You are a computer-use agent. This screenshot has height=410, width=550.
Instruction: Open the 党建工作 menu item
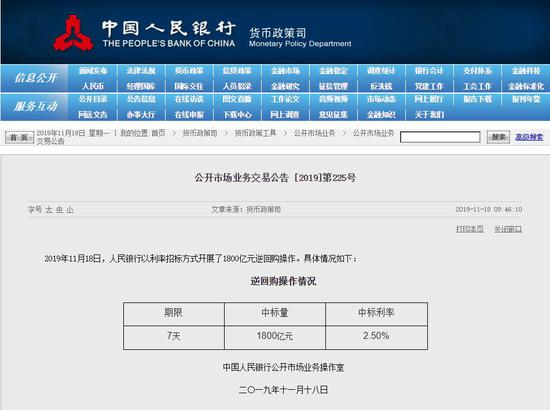(x=429, y=86)
